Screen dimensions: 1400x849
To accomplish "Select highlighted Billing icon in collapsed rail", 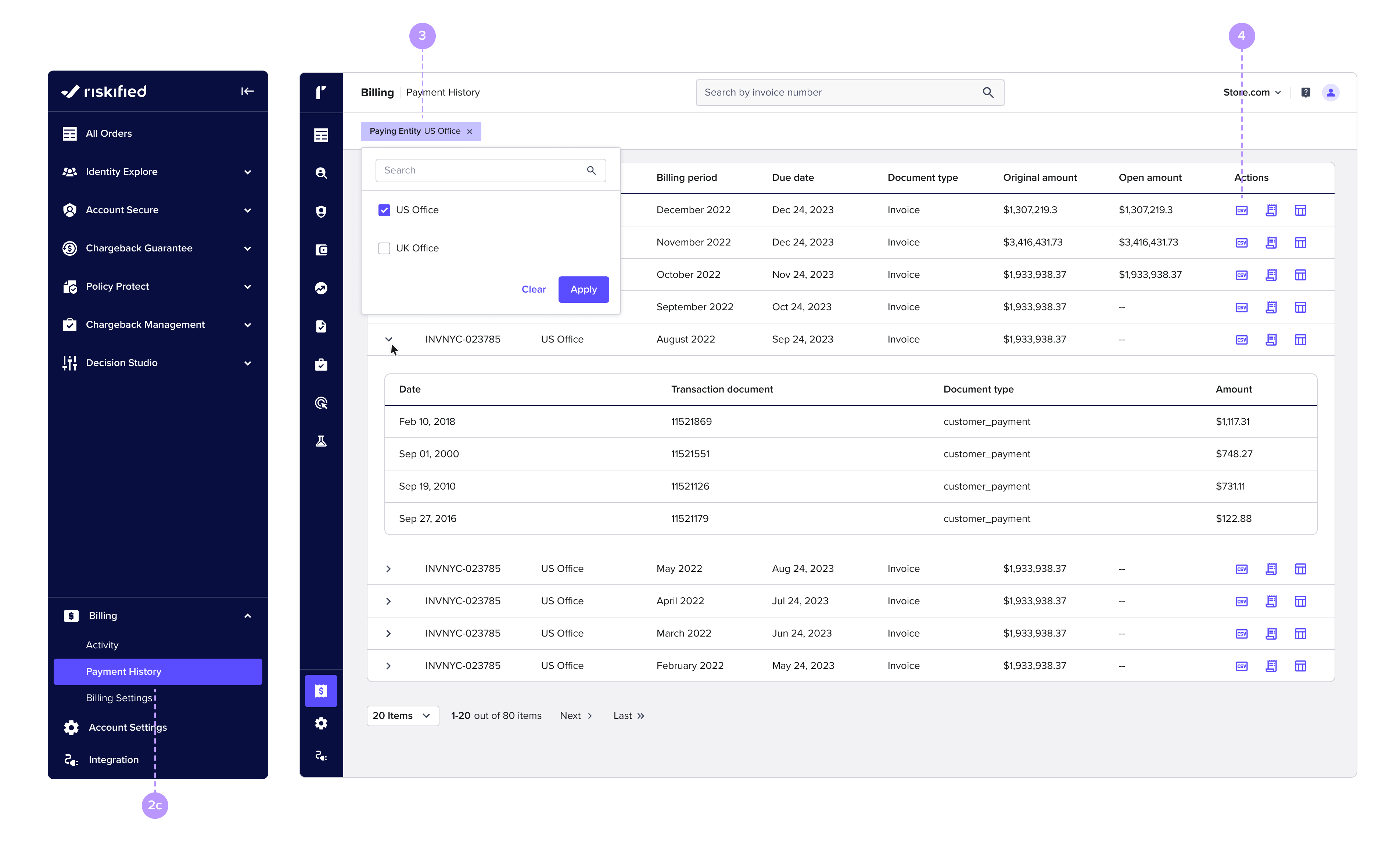I will 321,691.
